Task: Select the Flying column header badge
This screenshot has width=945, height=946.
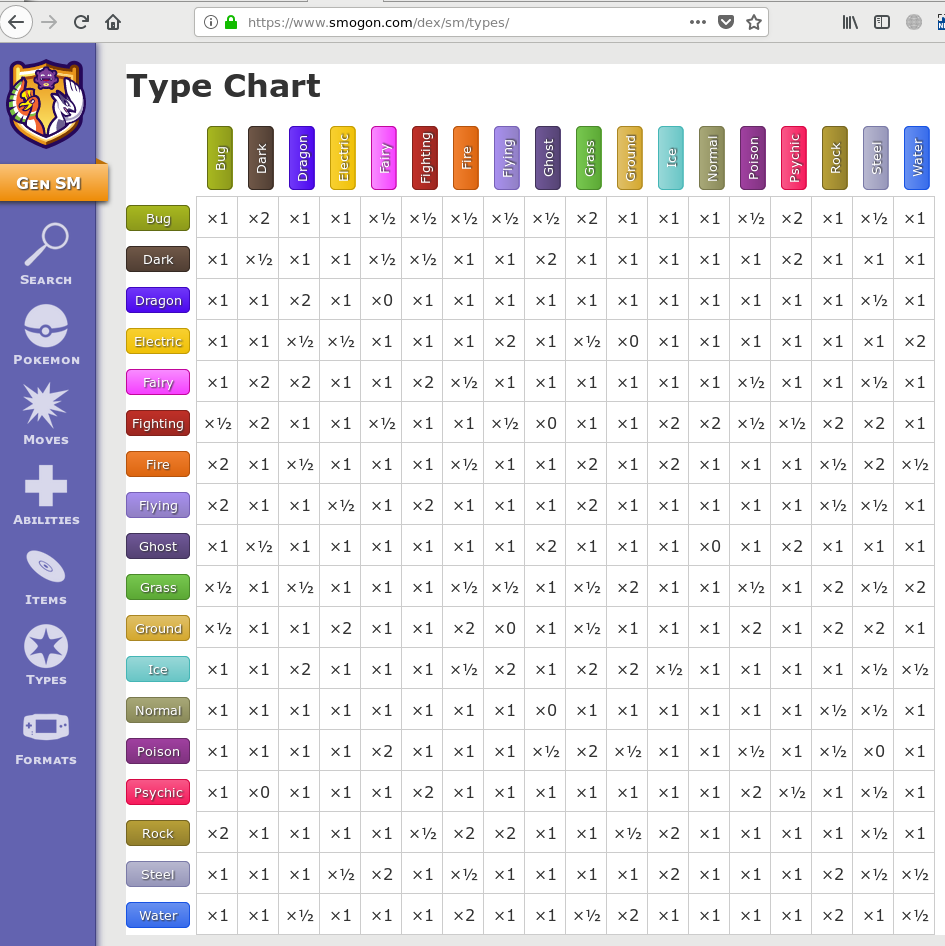Action: click(x=507, y=158)
